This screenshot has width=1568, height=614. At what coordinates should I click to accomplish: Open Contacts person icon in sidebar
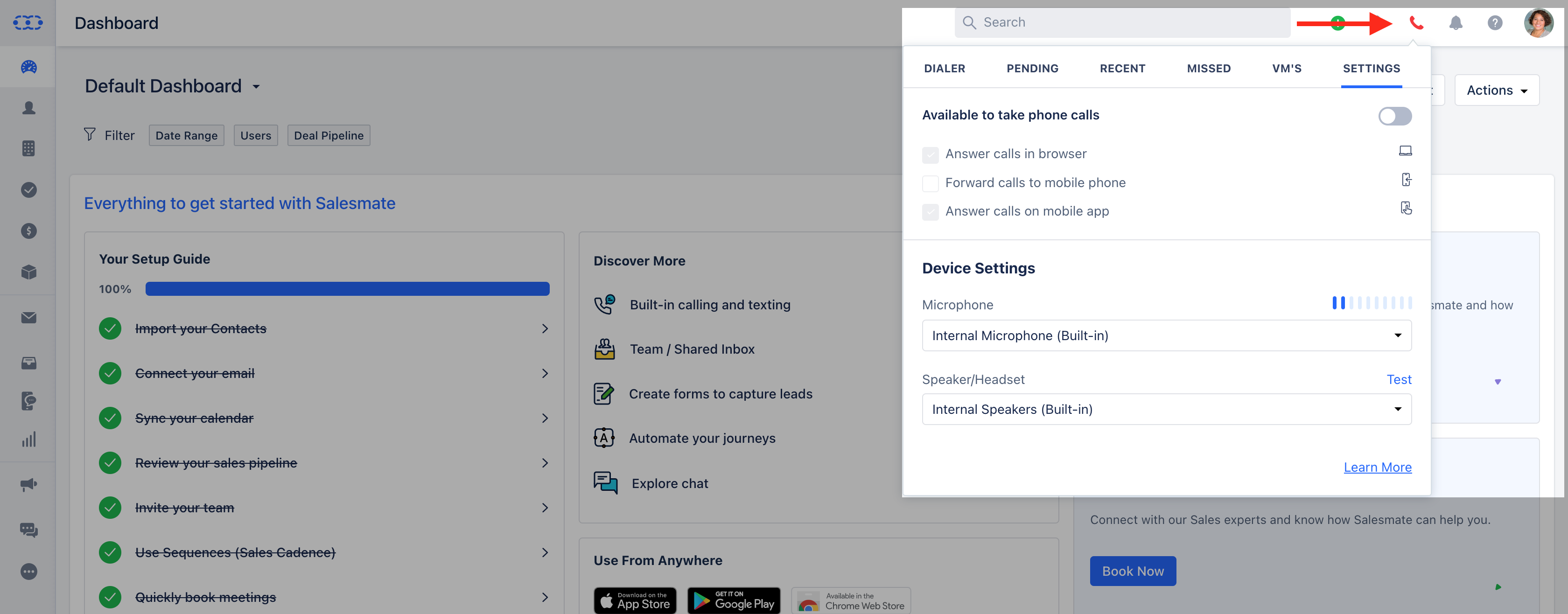(28, 108)
